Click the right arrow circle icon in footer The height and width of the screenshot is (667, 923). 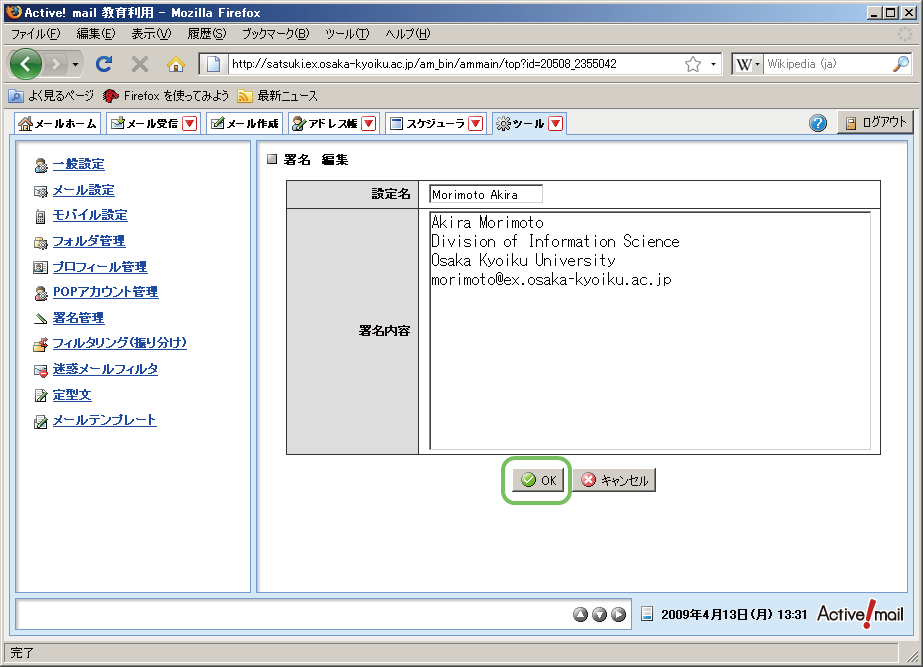tap(619, 614)
